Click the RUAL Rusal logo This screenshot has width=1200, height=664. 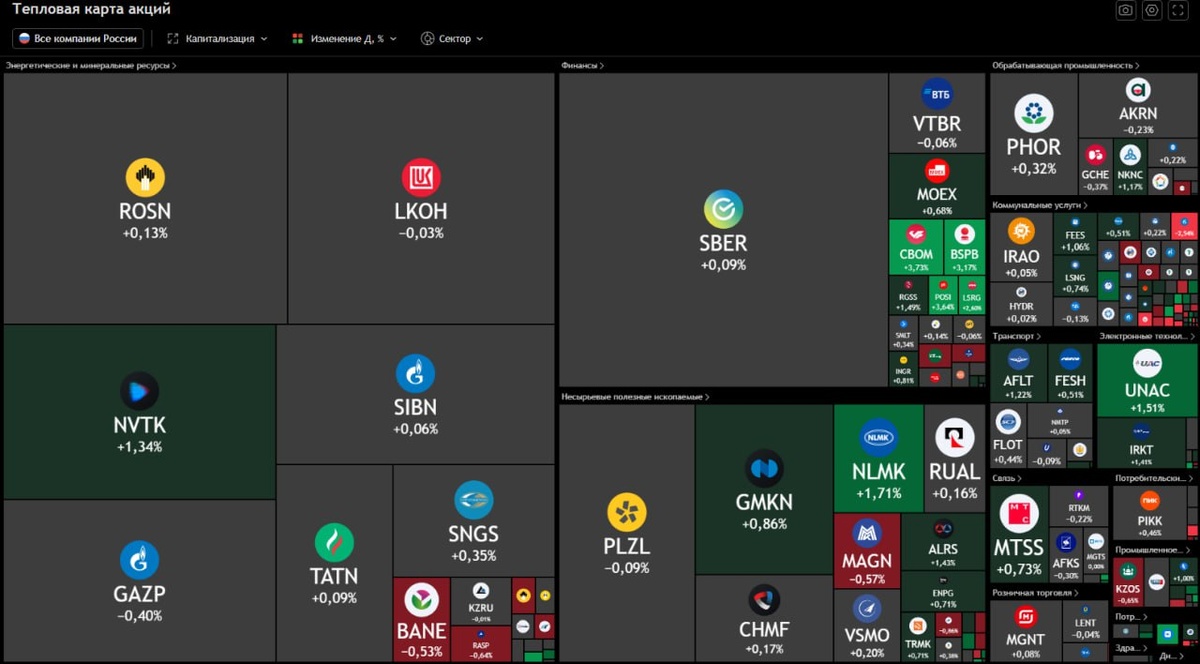click(954, 437)
